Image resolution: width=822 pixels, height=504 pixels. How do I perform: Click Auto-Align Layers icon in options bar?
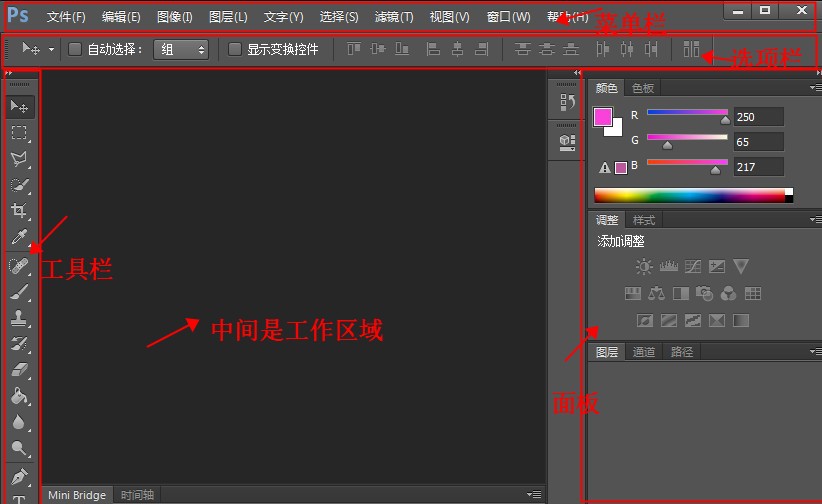(x=691, y=49)
